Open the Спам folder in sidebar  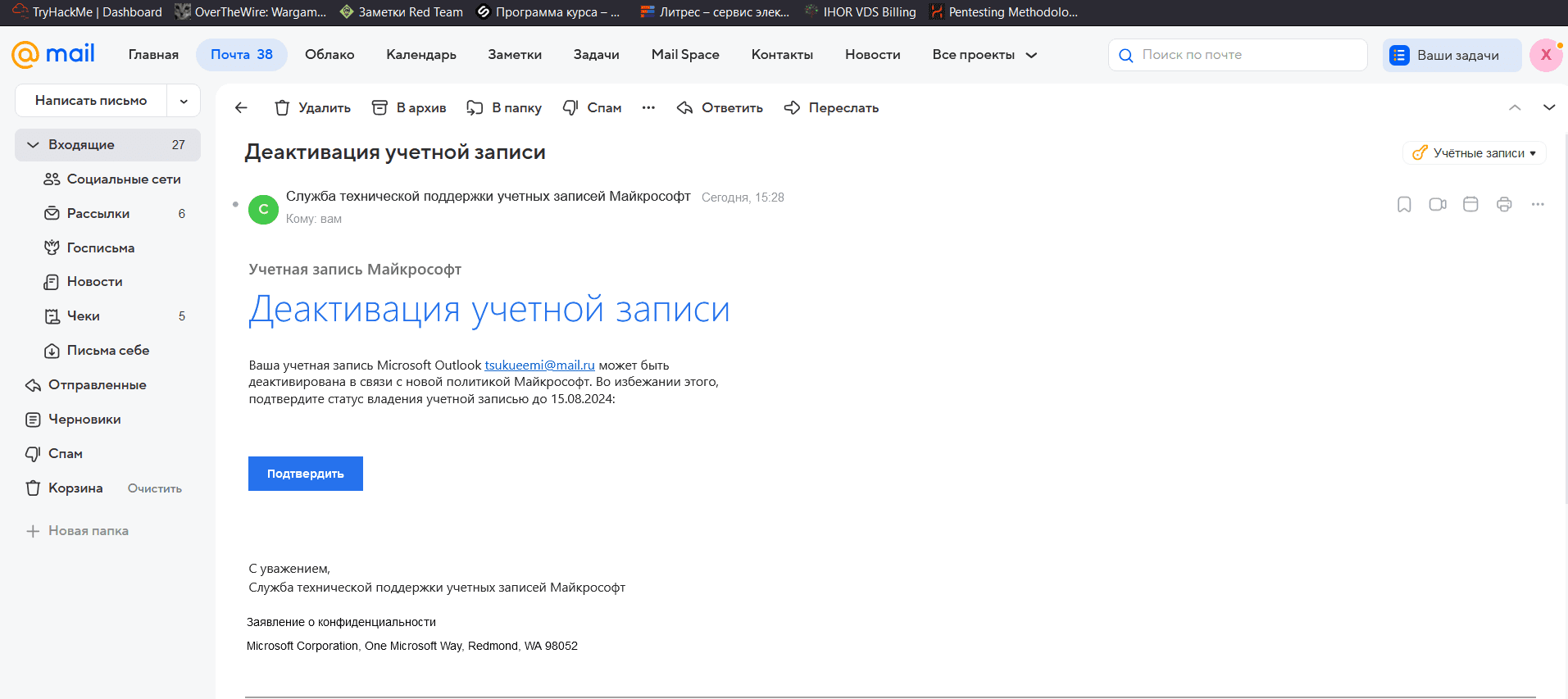click(x=107, y=454)
